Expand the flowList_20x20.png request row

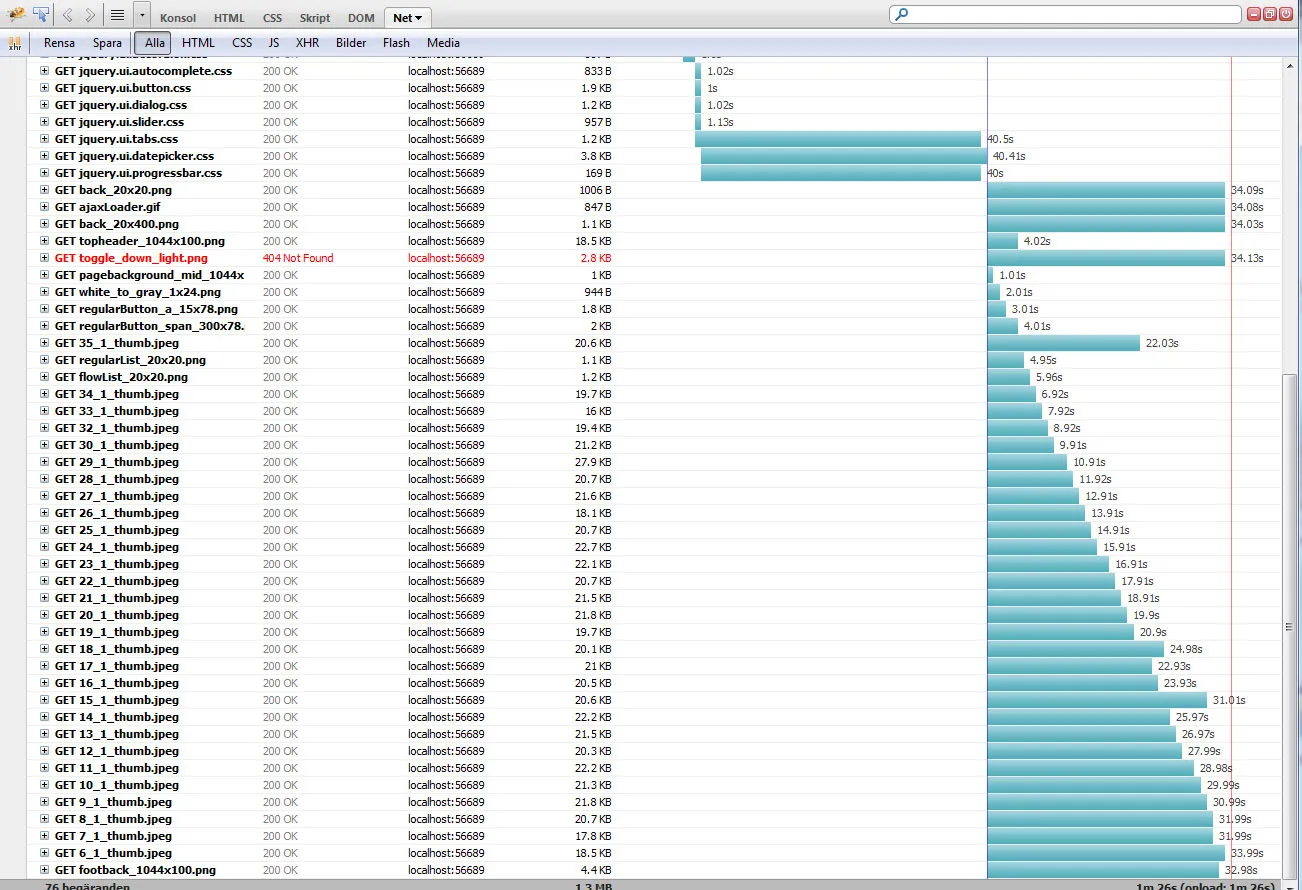(44, 377)
